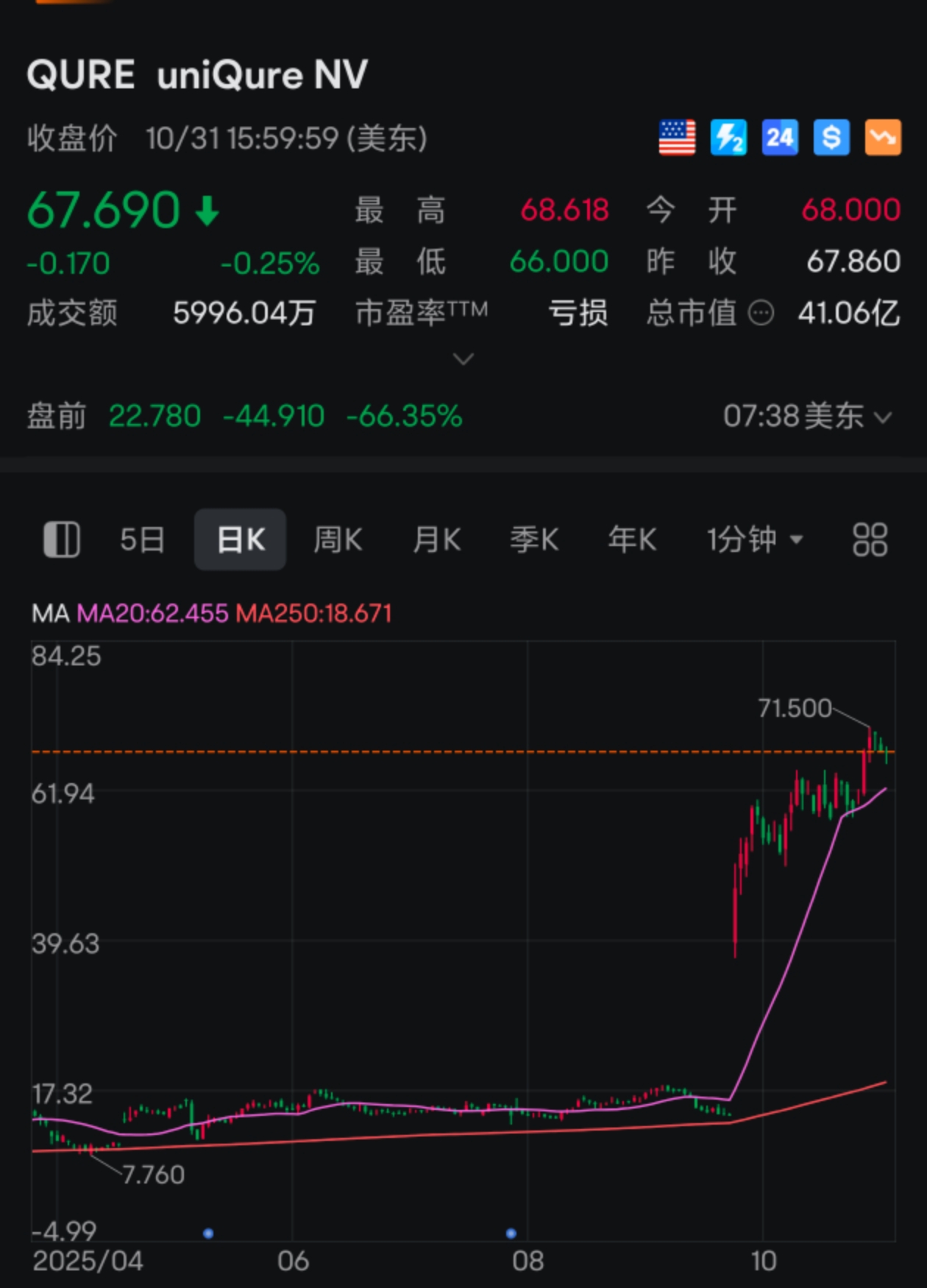
Task: Tap the QURE uniQure NV title
Action: coord(197,74)
